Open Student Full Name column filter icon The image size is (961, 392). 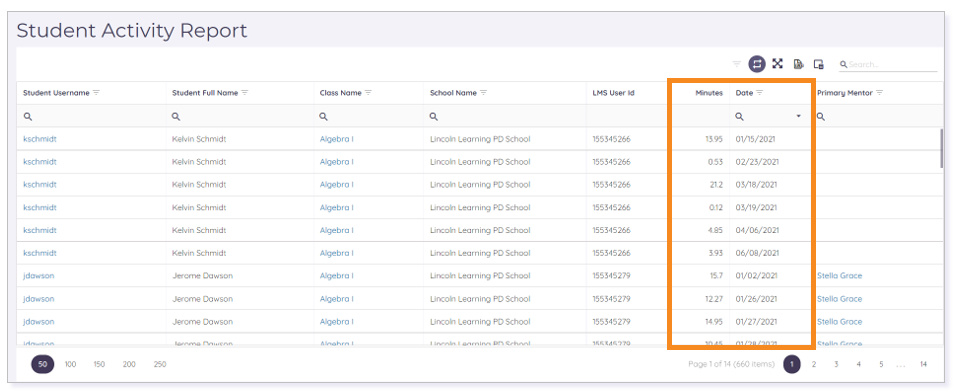(x=245, y=93)
